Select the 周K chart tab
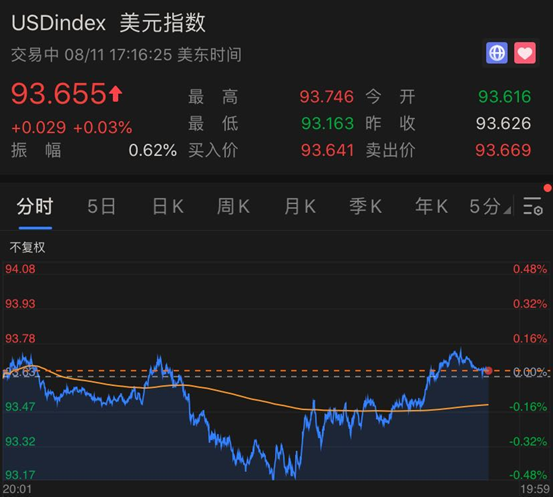 click(x=233, y=206)
